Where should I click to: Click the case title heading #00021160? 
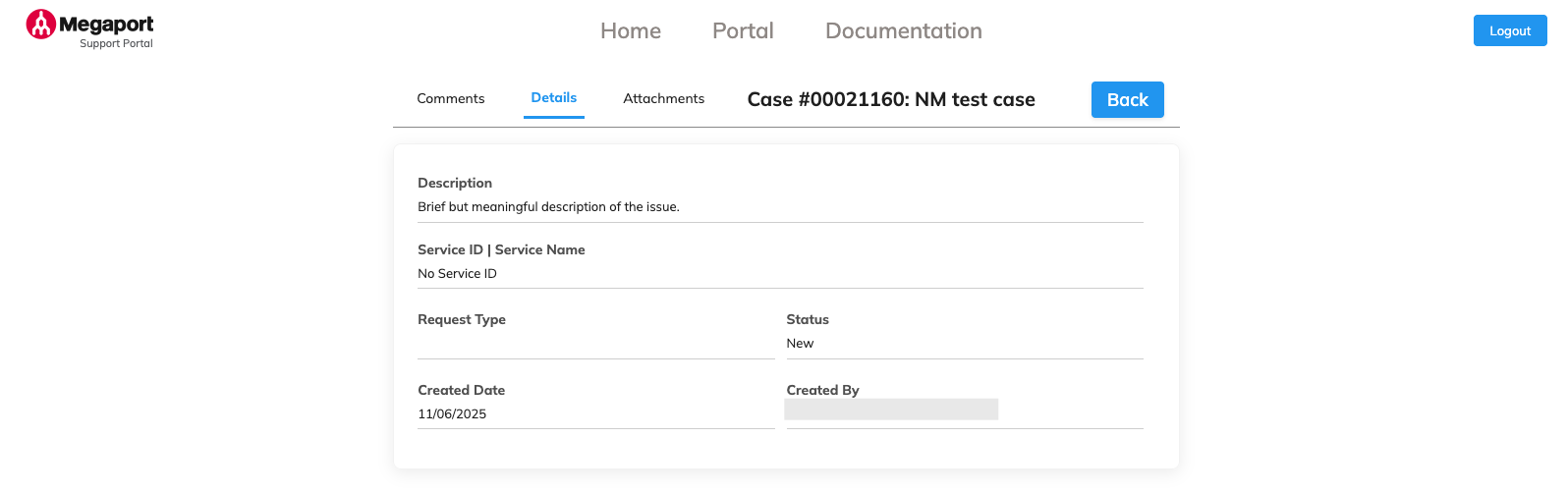click(890, 100)
